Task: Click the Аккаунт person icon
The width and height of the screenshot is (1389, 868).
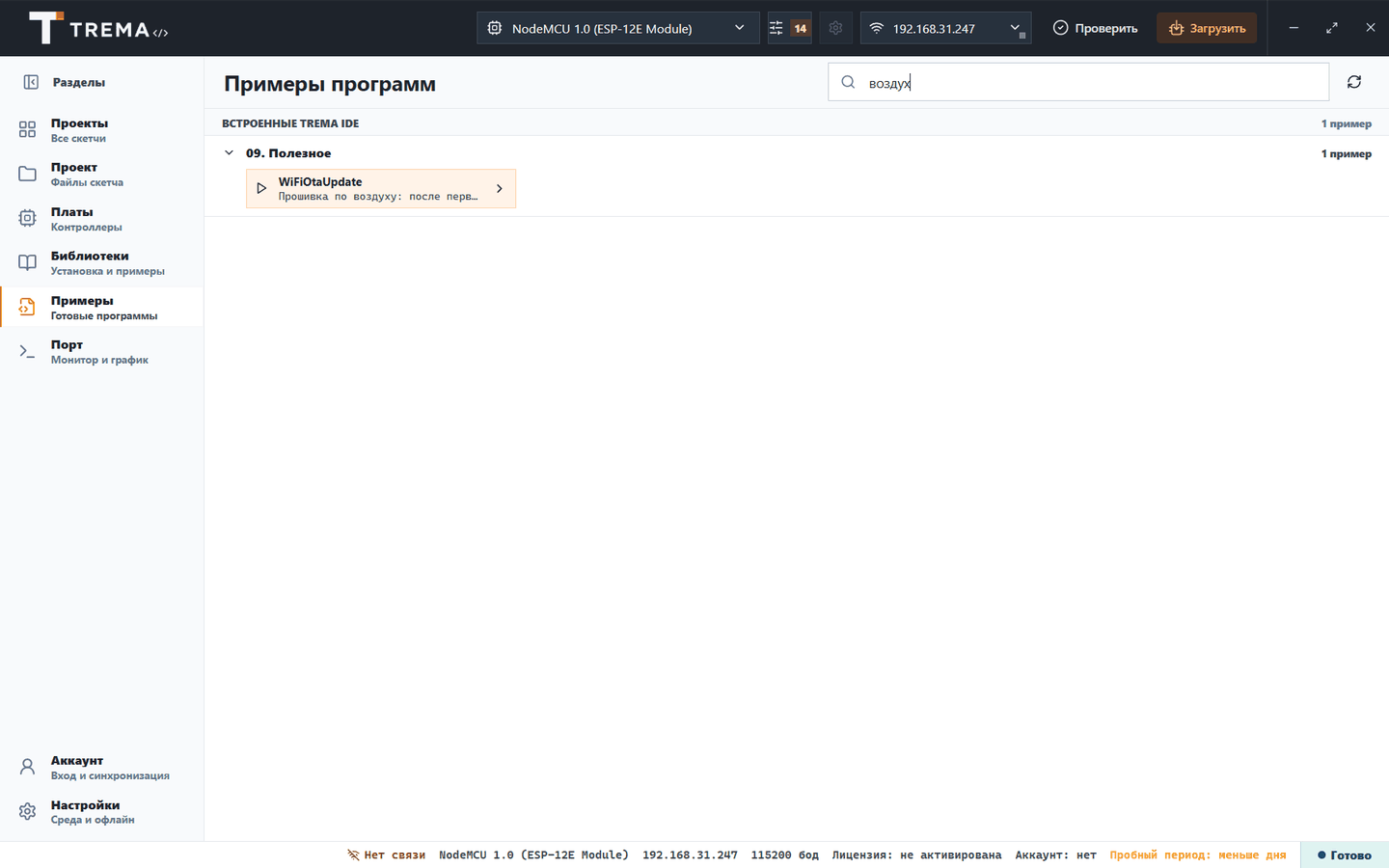Action: [x=27, y=767]
